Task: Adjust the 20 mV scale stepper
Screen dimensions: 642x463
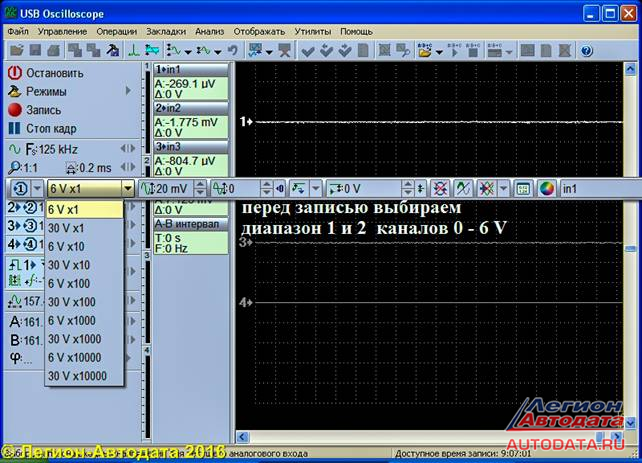Action: (x=200, y=189)
